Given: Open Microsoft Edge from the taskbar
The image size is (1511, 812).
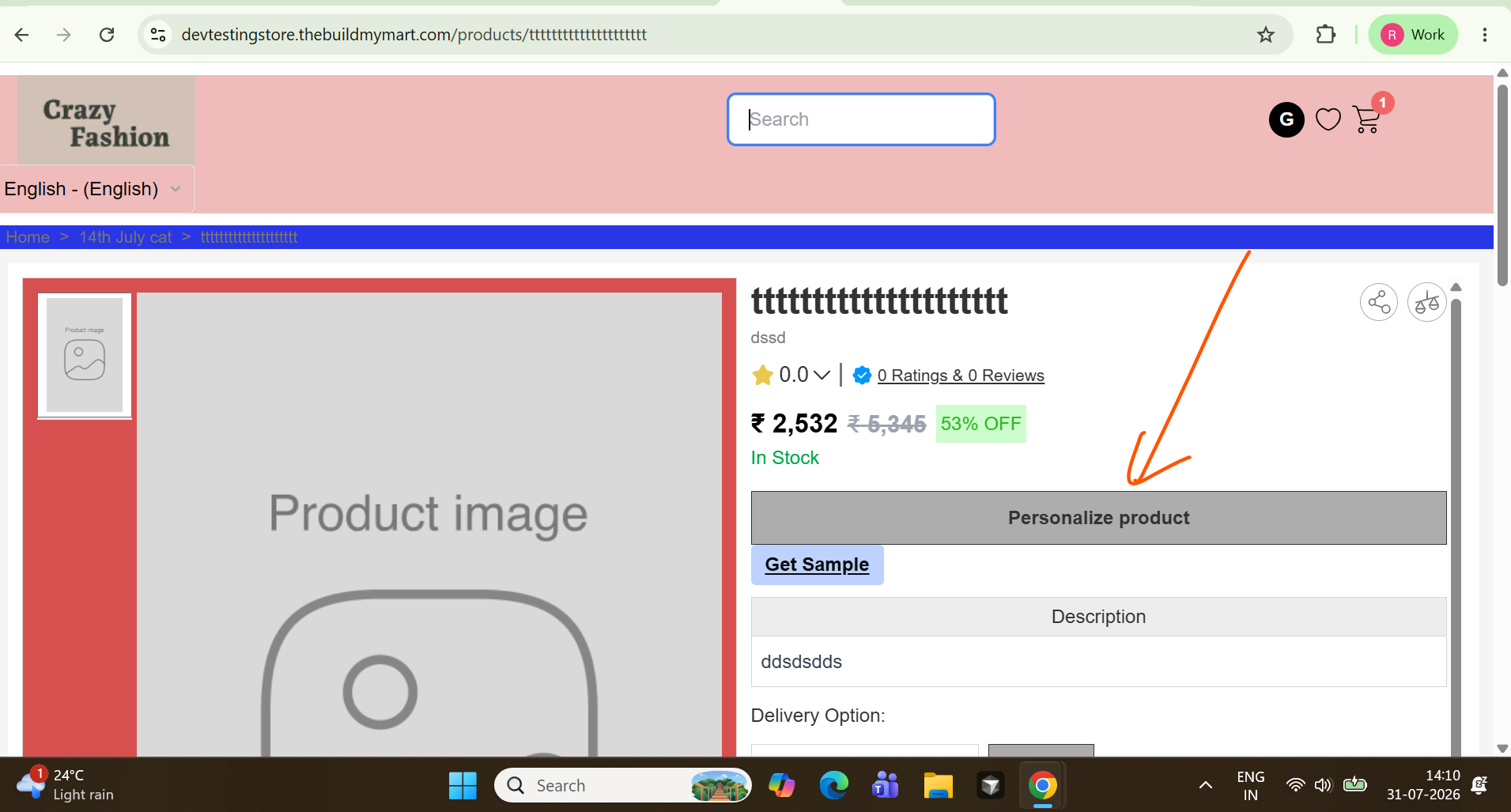Looking at the screenshot, I should pyautogui.click(x=833, y=785).
